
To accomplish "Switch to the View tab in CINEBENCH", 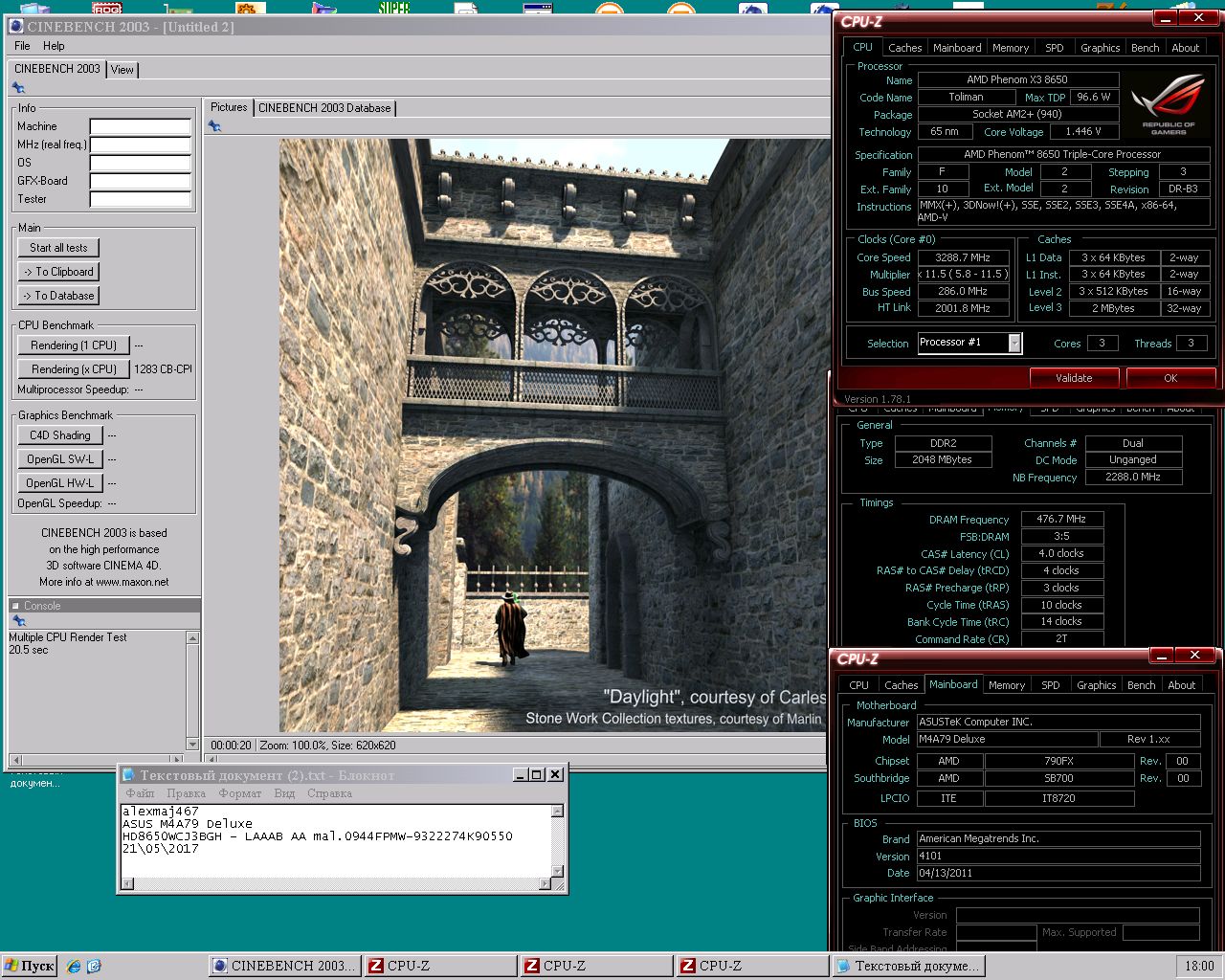I will tap(122, 70).
